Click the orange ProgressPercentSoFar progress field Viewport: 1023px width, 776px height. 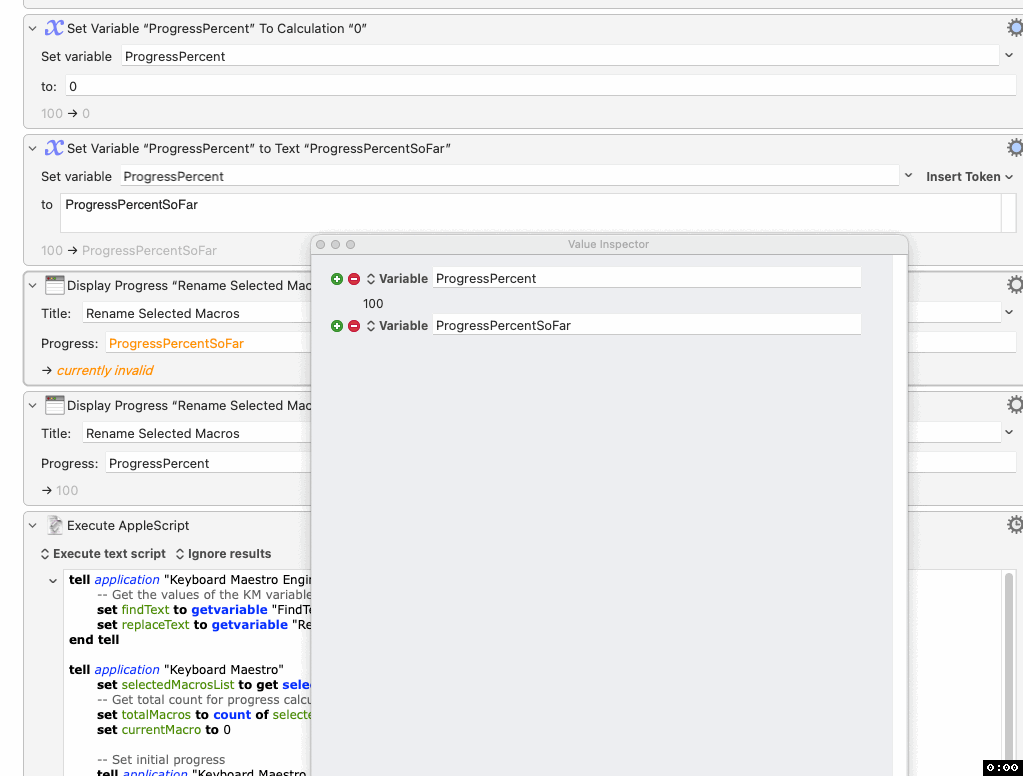[x=208, y=343]
